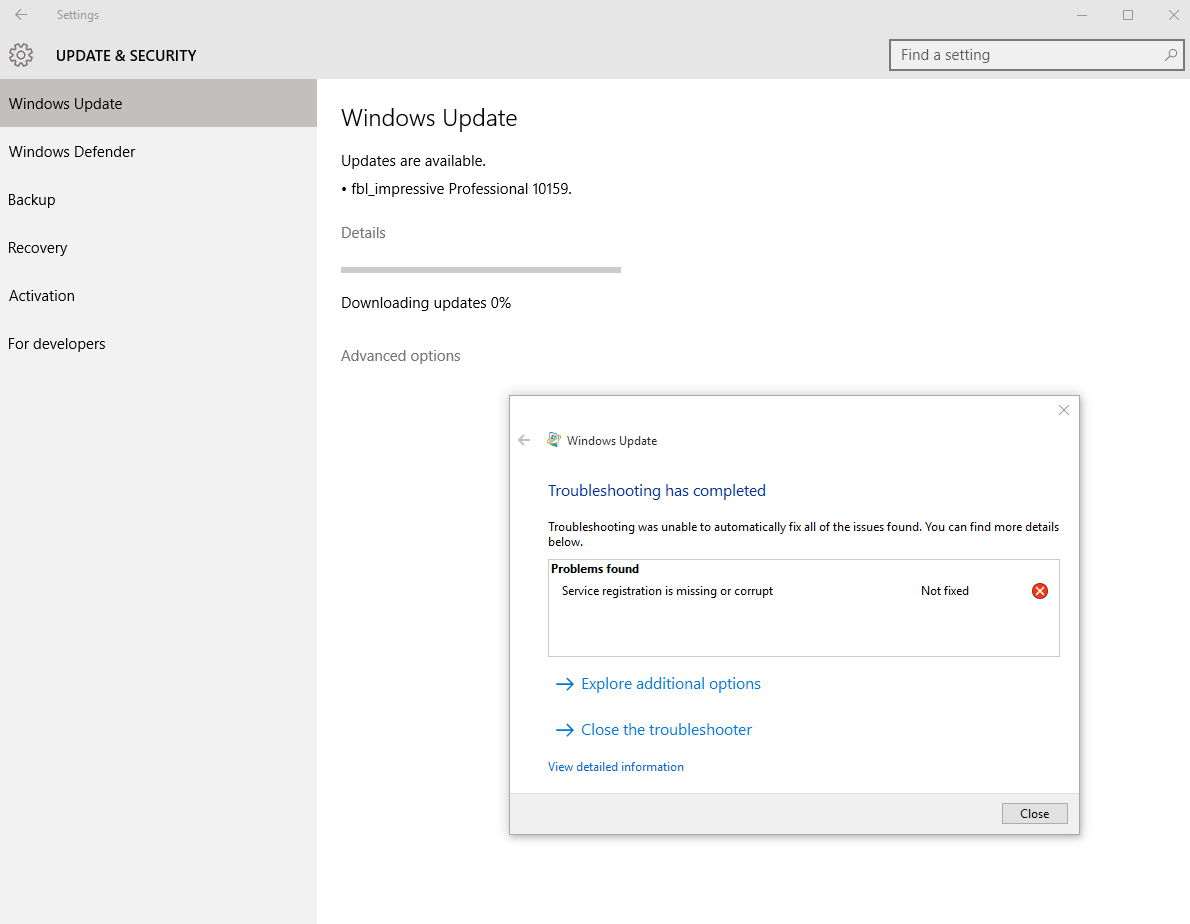Click Close the troubleshooter link
Viewport: 1190px width, 924px height.
(x=666, y=729)
